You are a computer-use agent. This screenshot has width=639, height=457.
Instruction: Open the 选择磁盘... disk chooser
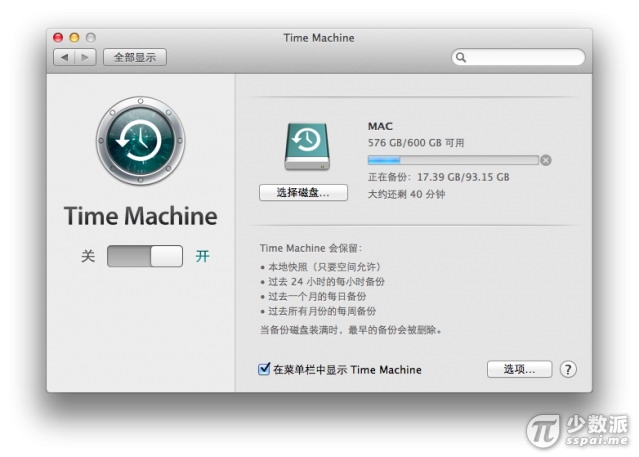tap(303, 192)
